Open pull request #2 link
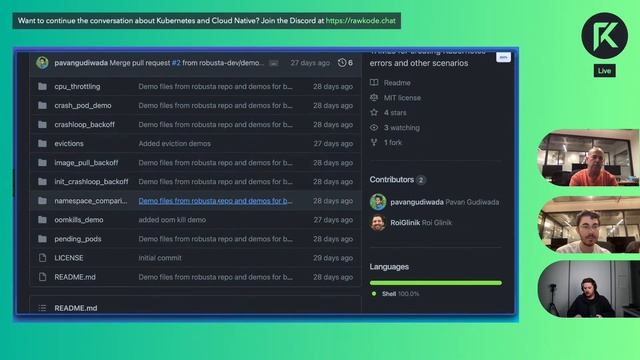Viewport: 640px width, 360px height. click(x=176, y=63)
